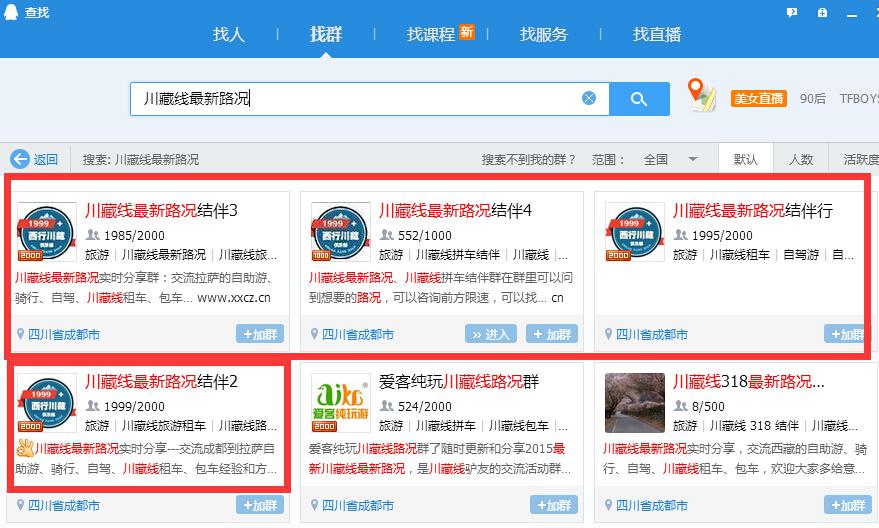Sort results by 人数
The height and width of the screenshot is (528, 879).
tap(801, 159)
